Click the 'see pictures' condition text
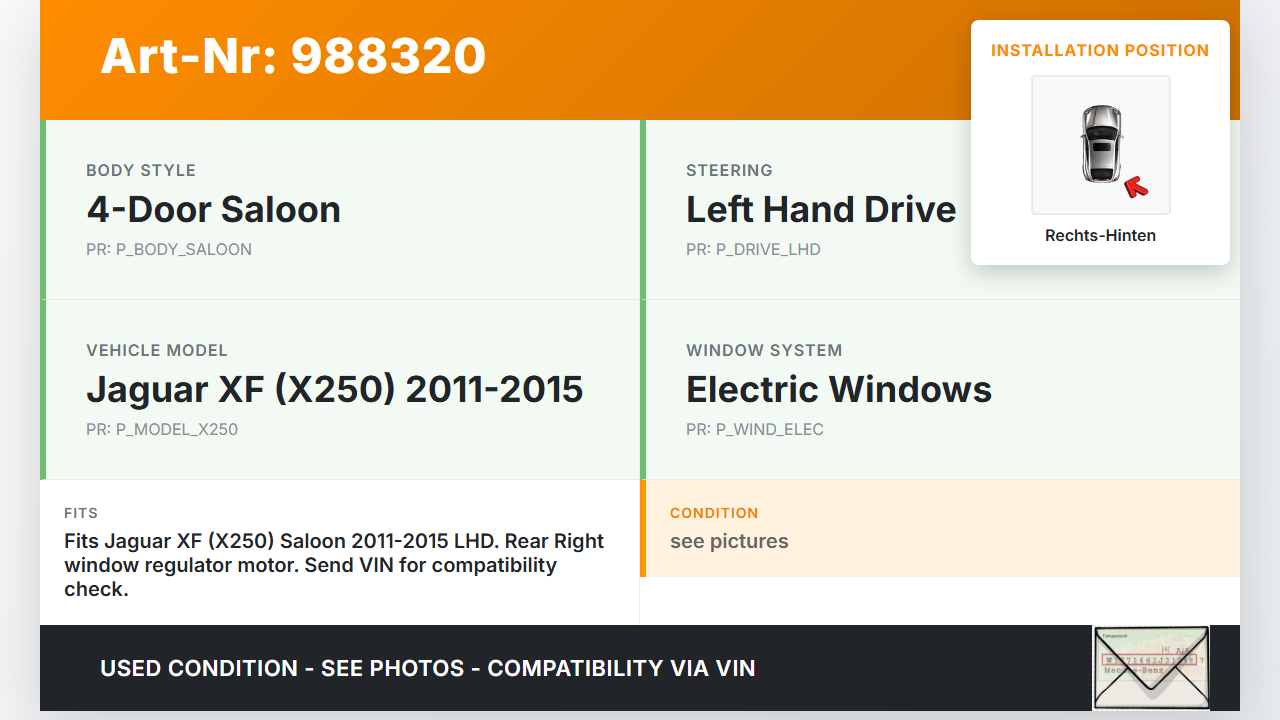Screen dimensions: 1280x720 pyautogui.click(x=729, y=541)
